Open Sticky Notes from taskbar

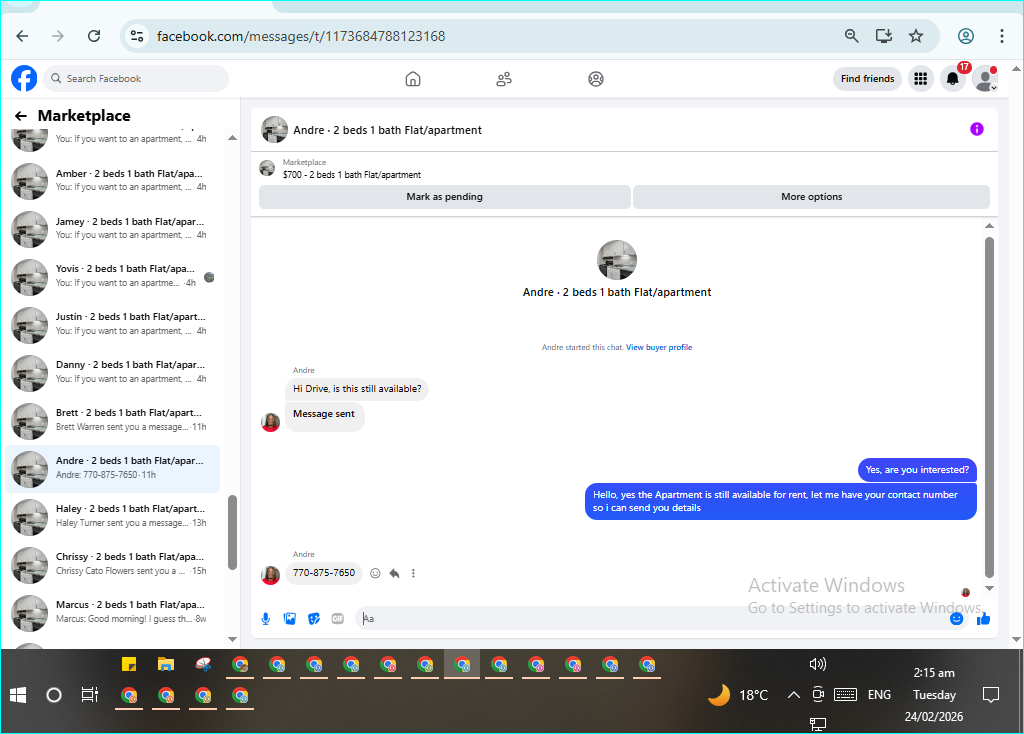(x=129, y=665)
